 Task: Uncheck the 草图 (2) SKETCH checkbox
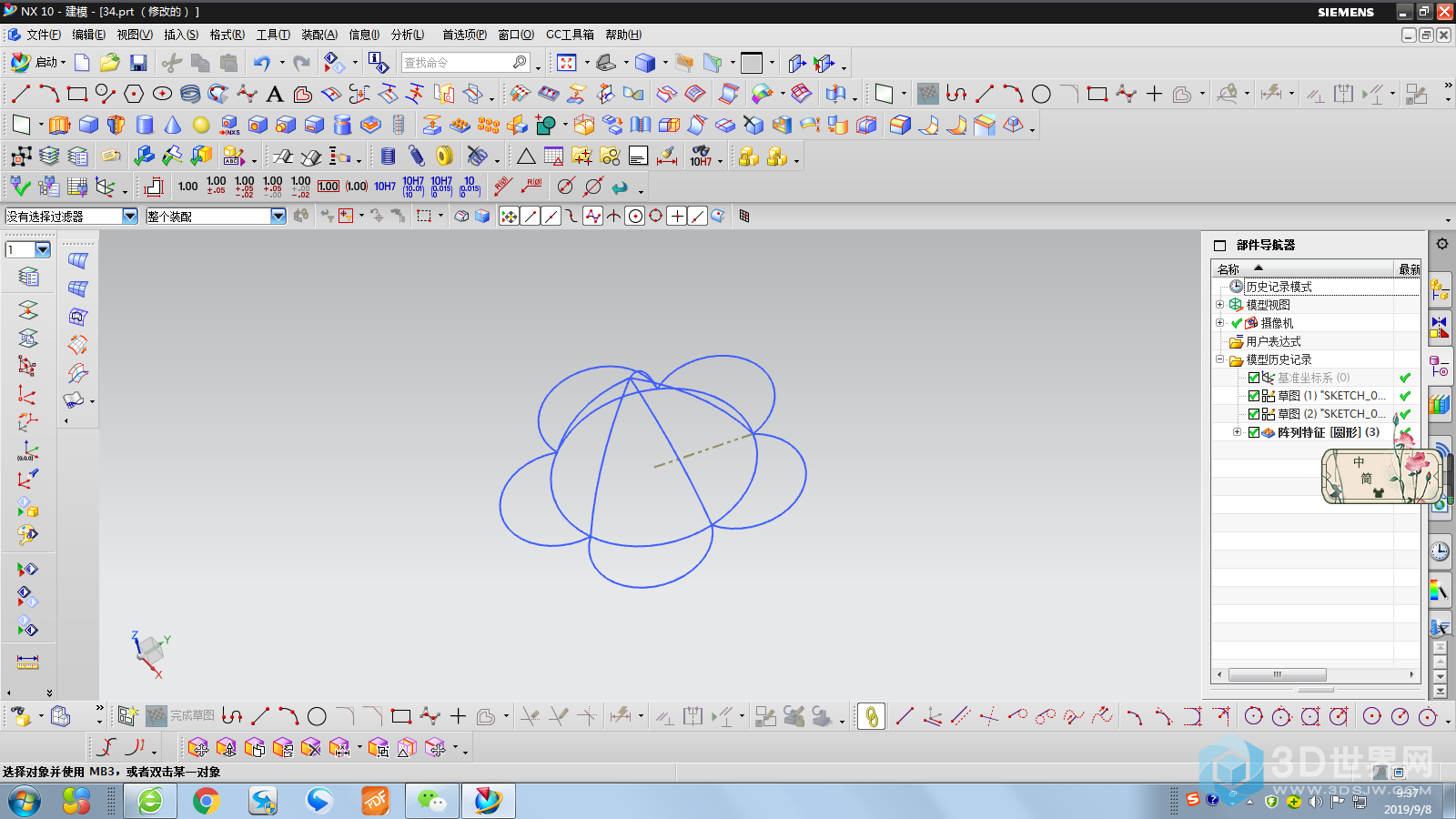(x=1254, y=414)
